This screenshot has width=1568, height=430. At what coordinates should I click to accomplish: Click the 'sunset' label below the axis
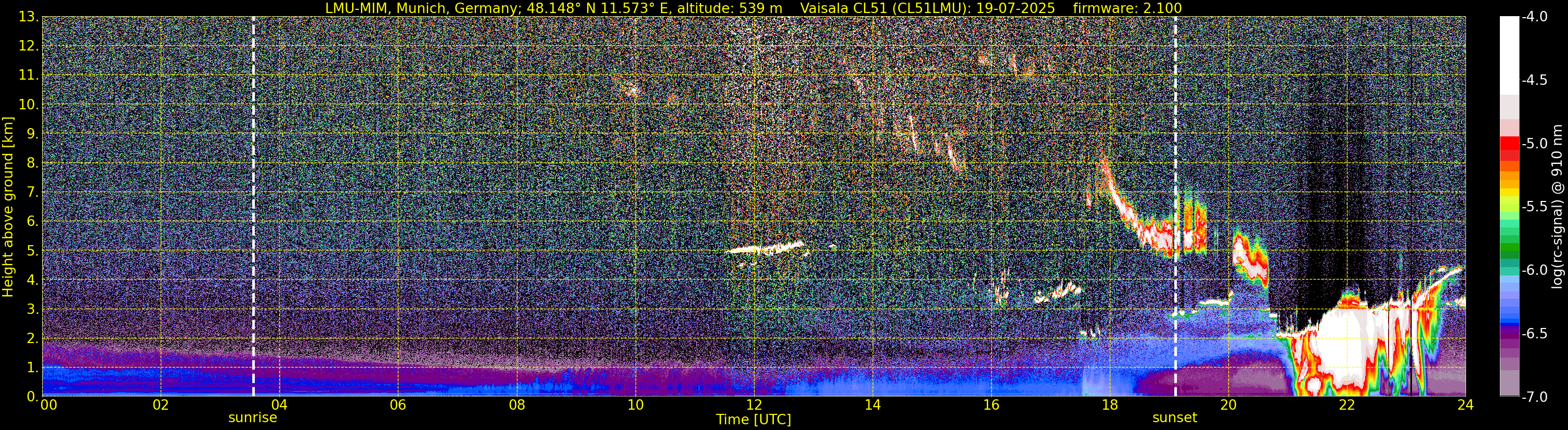coord(1175,418)
